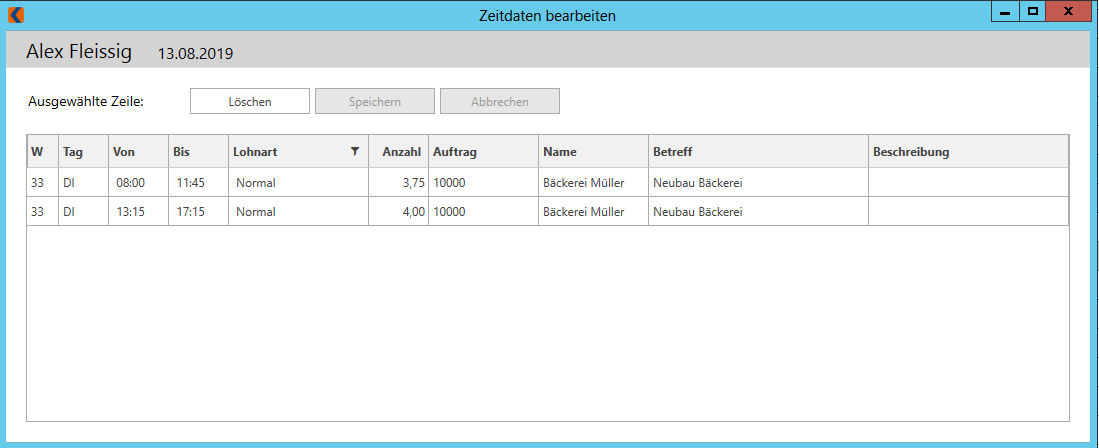Image resolution: width=1099 pixels, height=448 pixels.
Task: Edit the 11:45 Bis time cell
Action: point(198,183)
